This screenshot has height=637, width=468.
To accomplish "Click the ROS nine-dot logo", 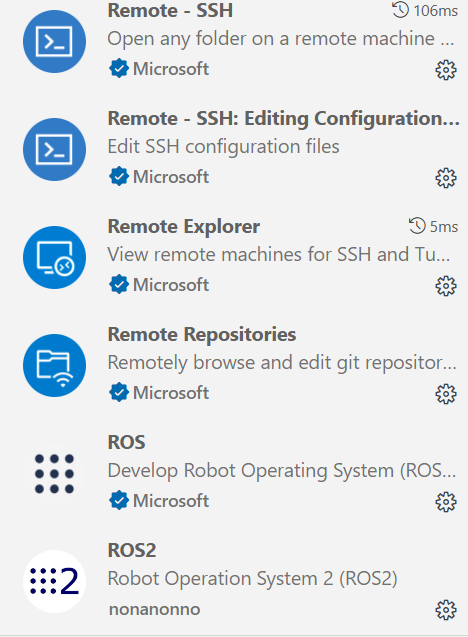I will tap(54, 474).
